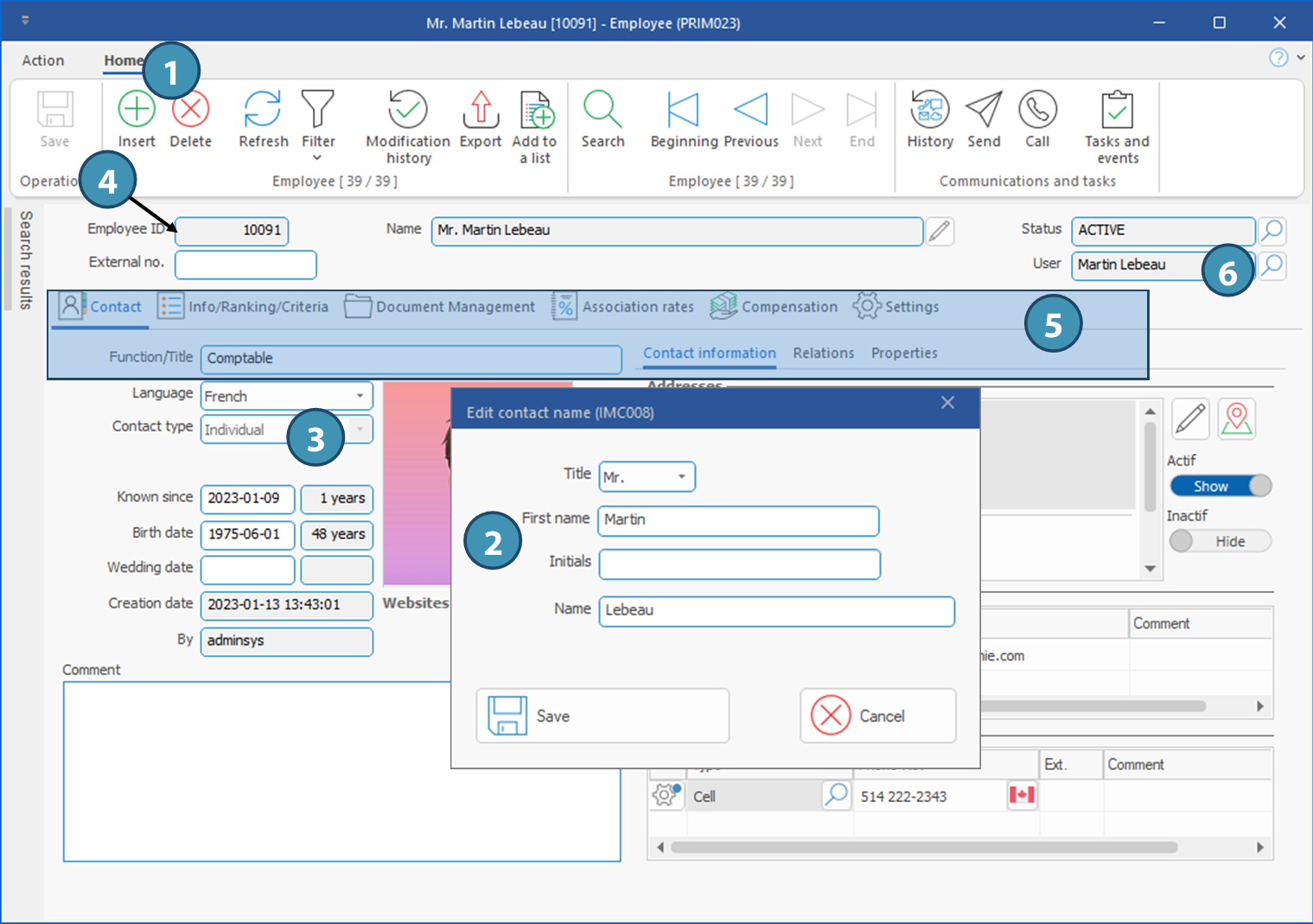
Task: Open the Language dropdown
Action: click(360, 396)
